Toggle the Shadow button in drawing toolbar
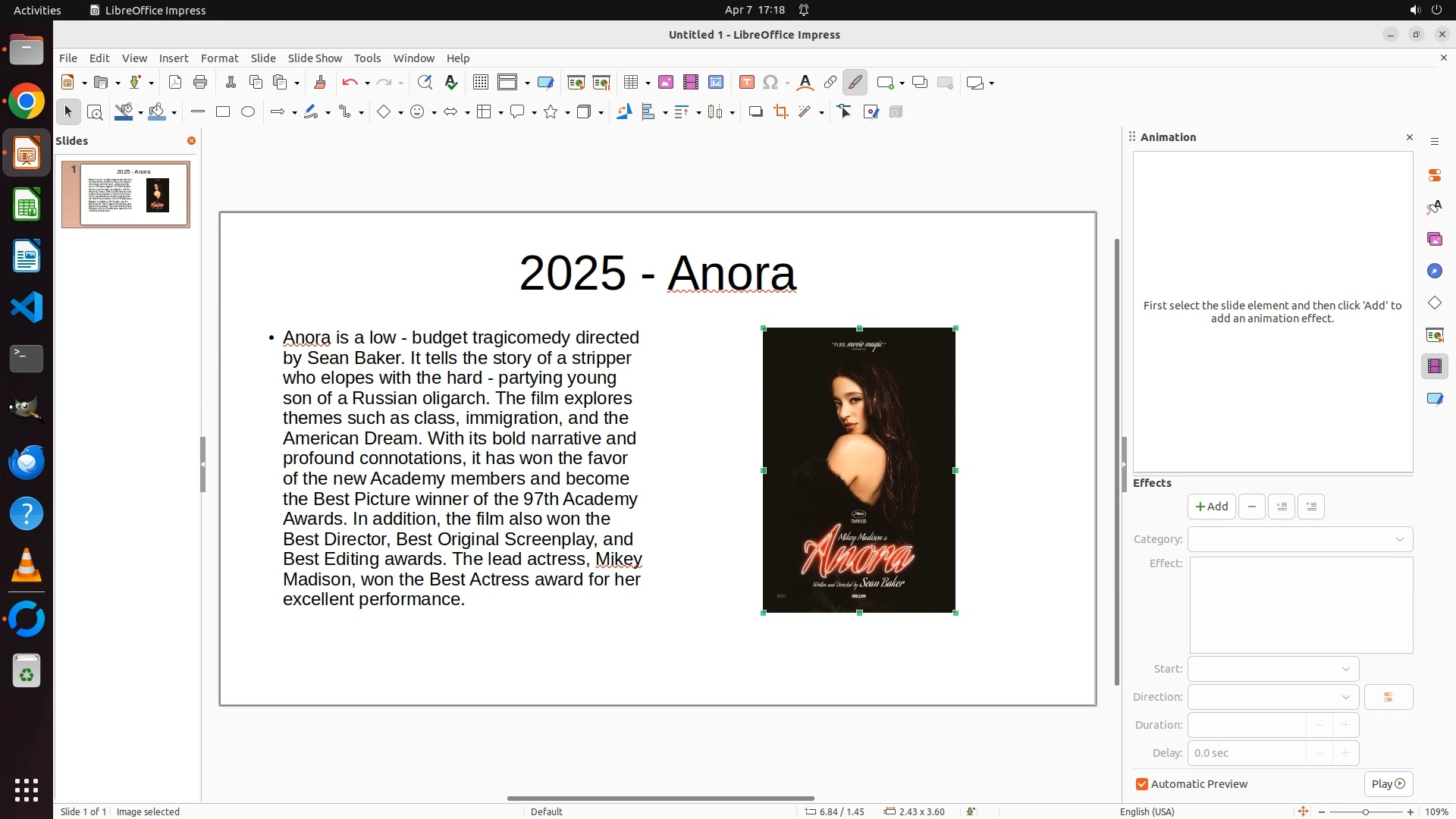1456x819 pixels. [755, 112]
